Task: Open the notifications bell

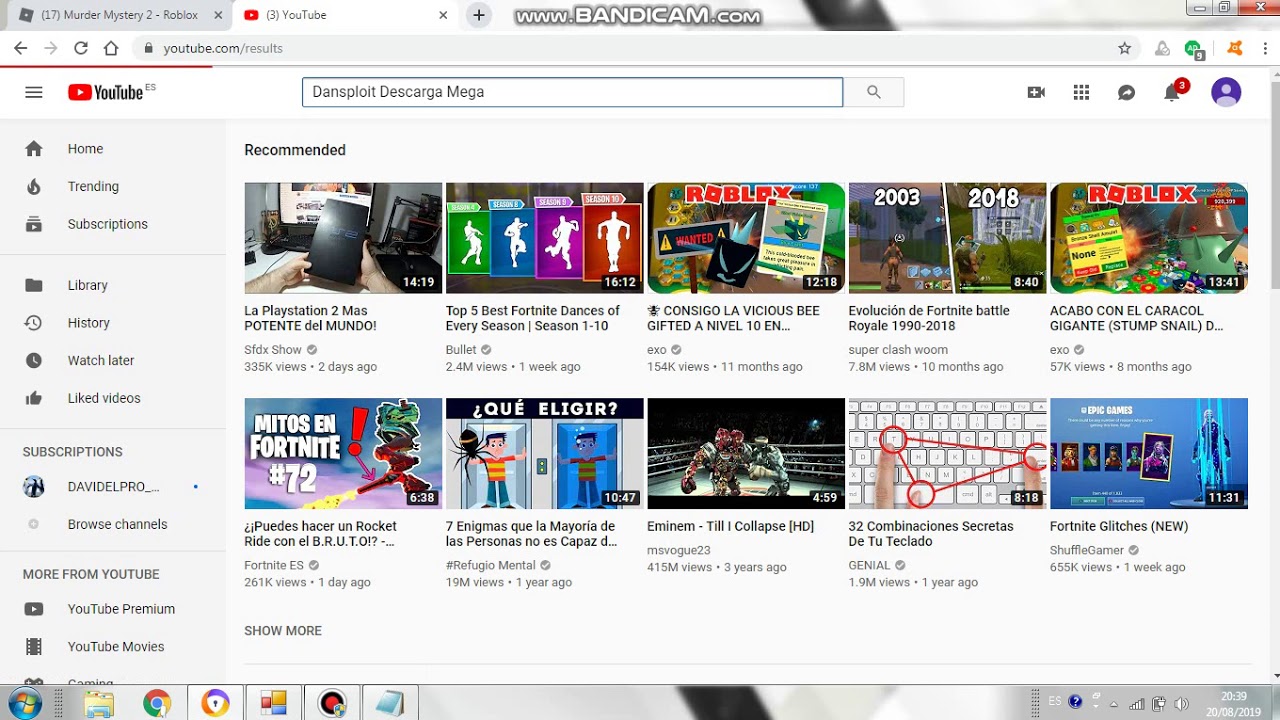Action: [x=1172, y=92]
